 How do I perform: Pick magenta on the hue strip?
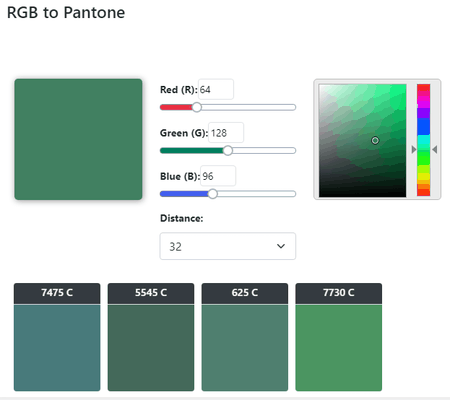pos(424,102)
